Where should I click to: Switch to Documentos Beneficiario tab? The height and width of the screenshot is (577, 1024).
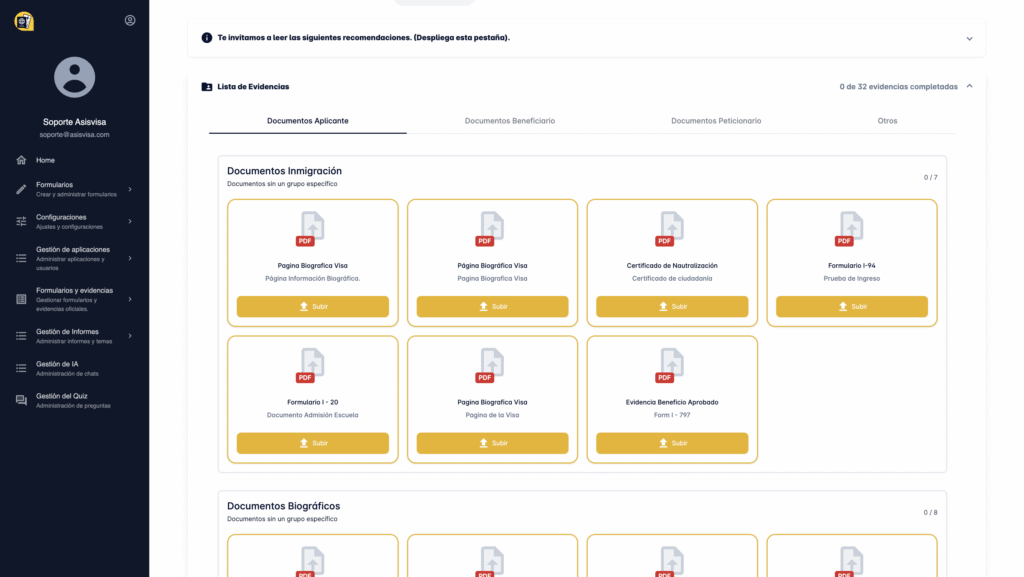click(x=510, y=121)
